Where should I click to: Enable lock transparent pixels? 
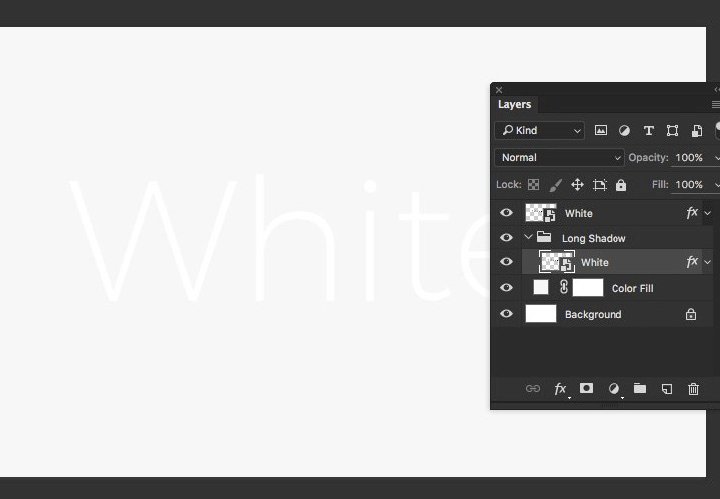click(x=534, y=185)
